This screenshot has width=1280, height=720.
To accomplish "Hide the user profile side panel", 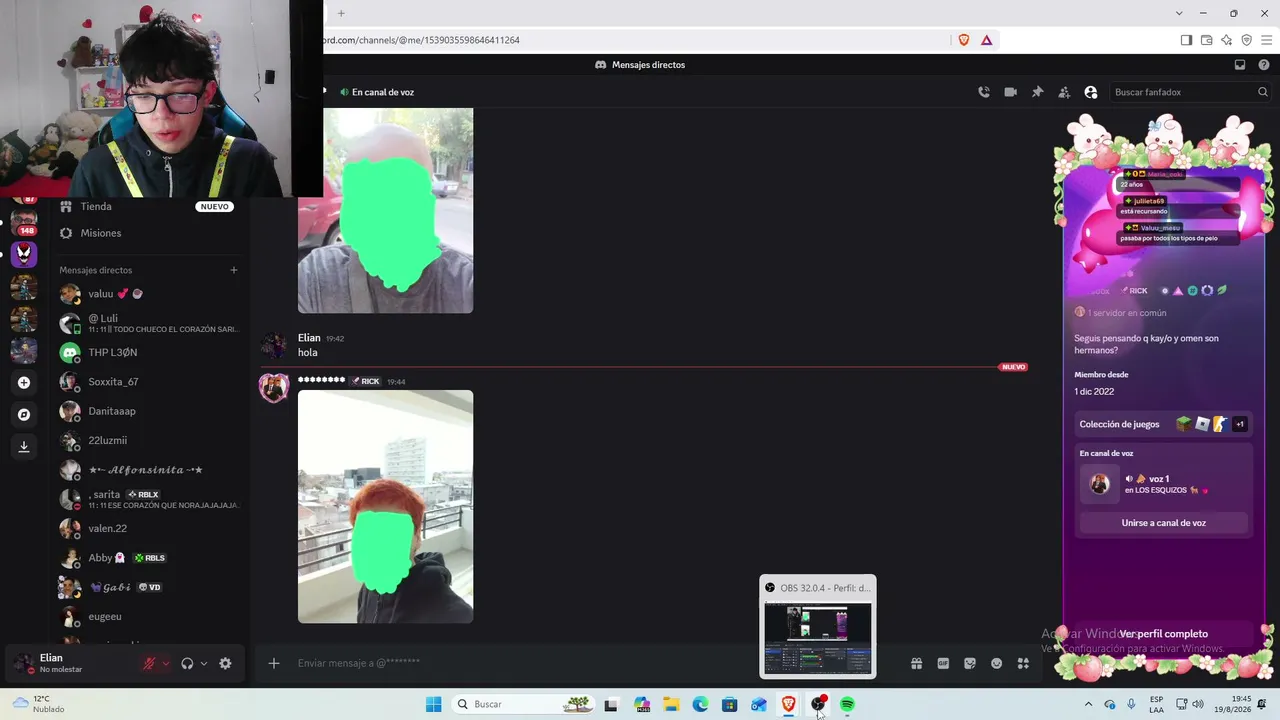I will click(x=1091, y=92).
